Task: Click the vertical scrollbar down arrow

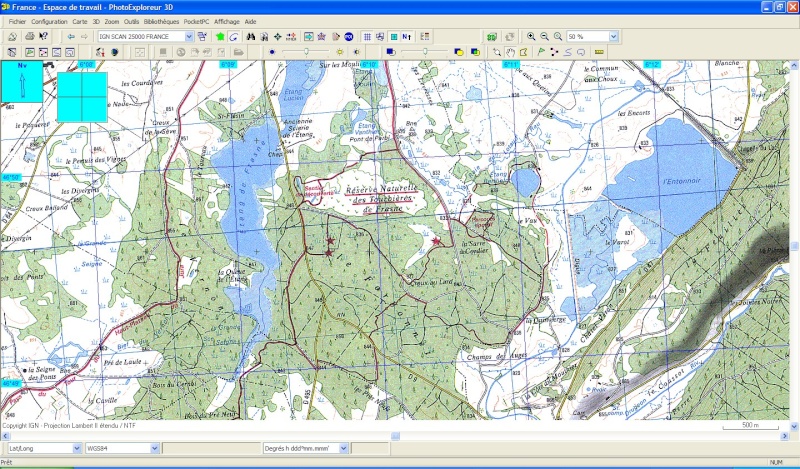Action: tap(794, 426)
